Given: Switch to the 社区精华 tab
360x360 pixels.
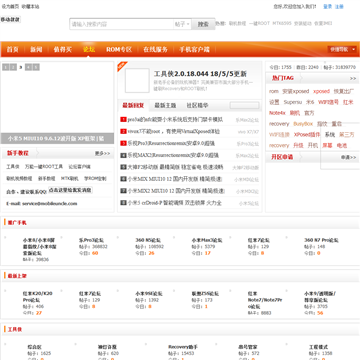Looking at the screenshot, I should coord(197,105).
